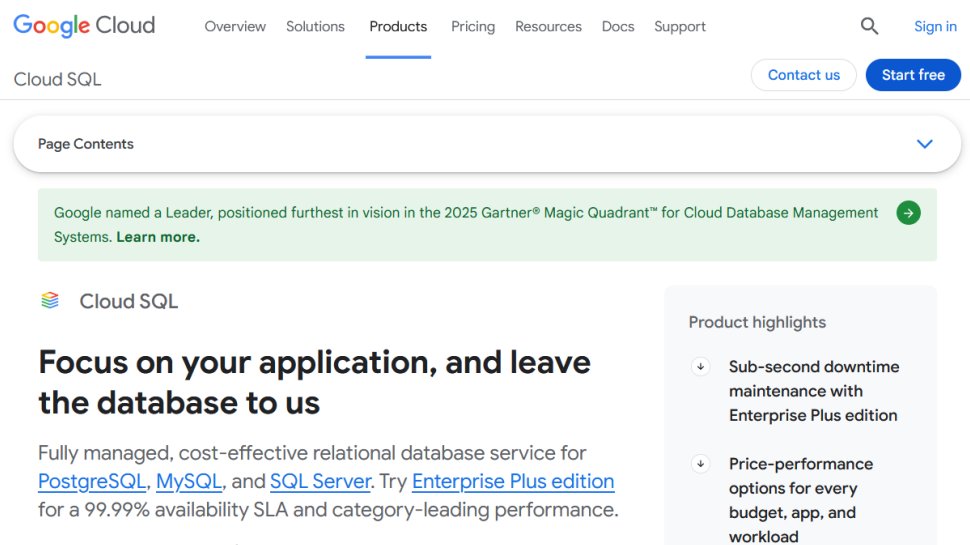Click the Sign in link
970x545 pixels.
pos(935,27)
